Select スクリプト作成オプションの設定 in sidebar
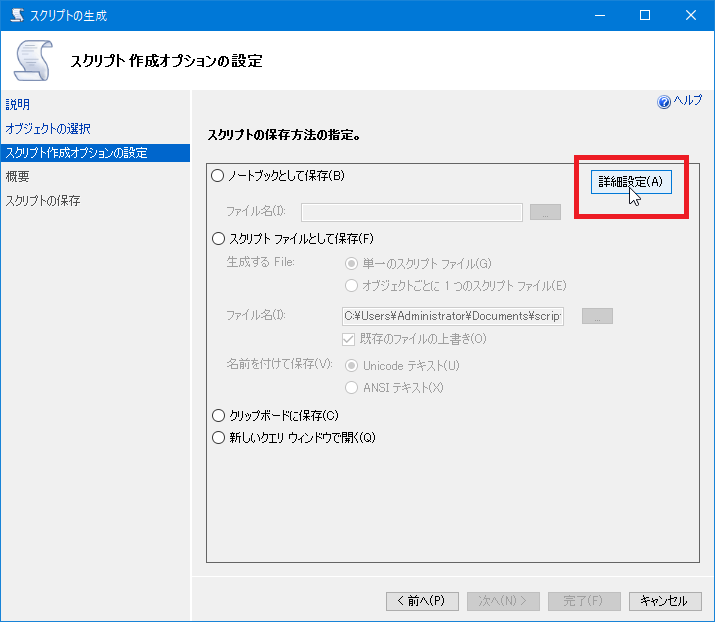Screen dimensions: 715x622 point(76,153)
